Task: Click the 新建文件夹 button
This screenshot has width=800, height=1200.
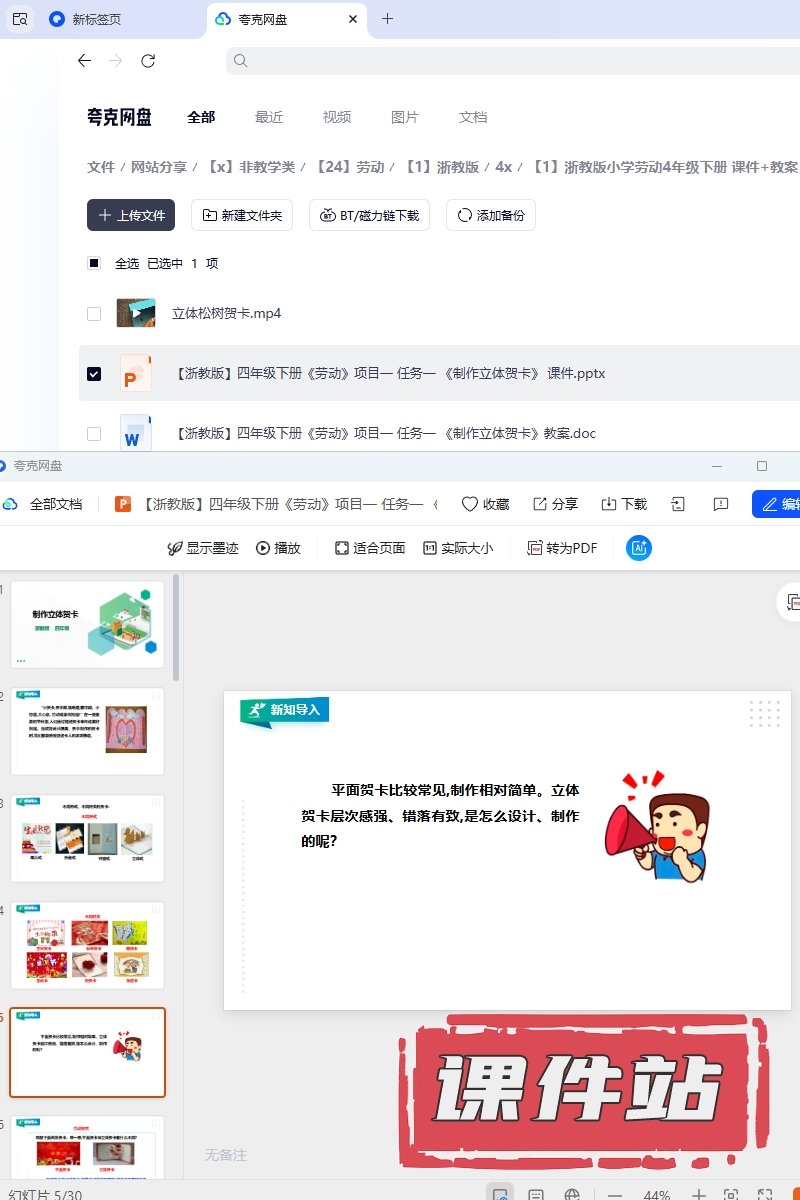Action: [241, 215]
